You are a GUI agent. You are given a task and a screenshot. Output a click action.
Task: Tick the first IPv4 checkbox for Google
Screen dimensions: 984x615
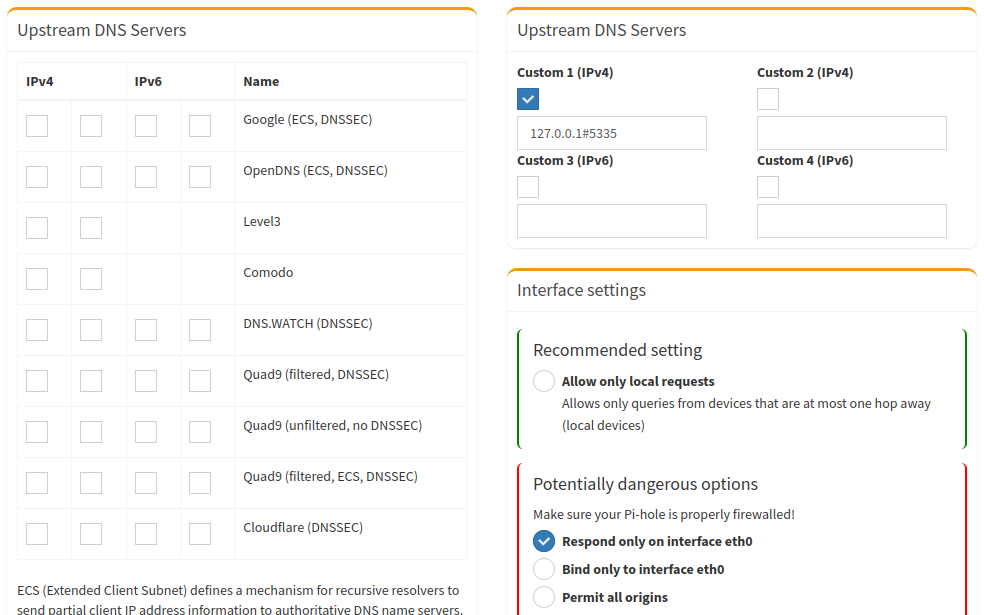37,126
